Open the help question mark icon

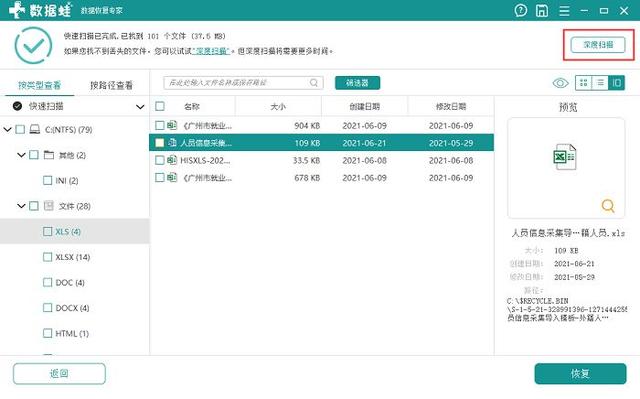click(520, 10)
